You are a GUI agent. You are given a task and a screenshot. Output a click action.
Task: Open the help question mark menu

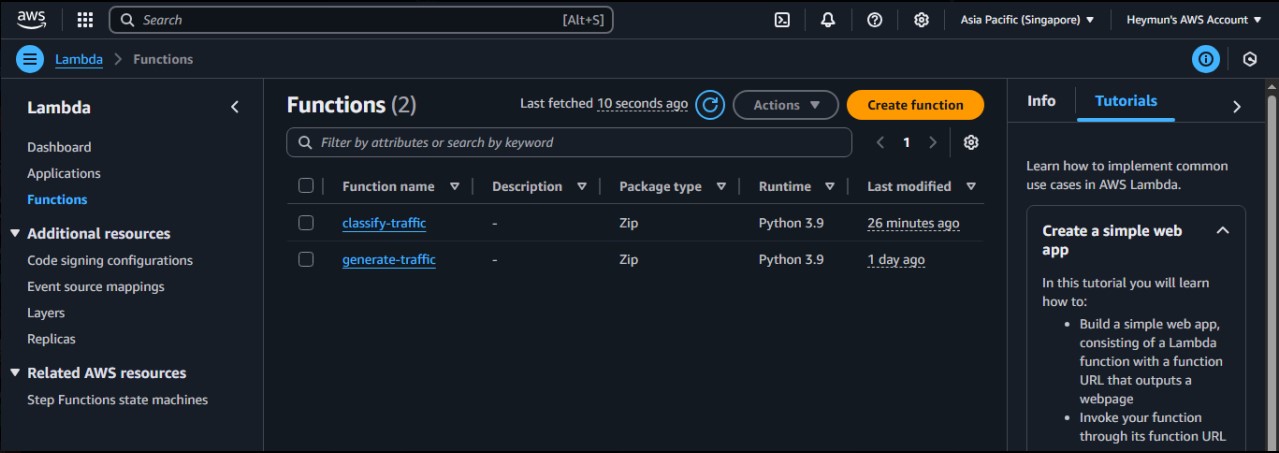pos(875,20)
